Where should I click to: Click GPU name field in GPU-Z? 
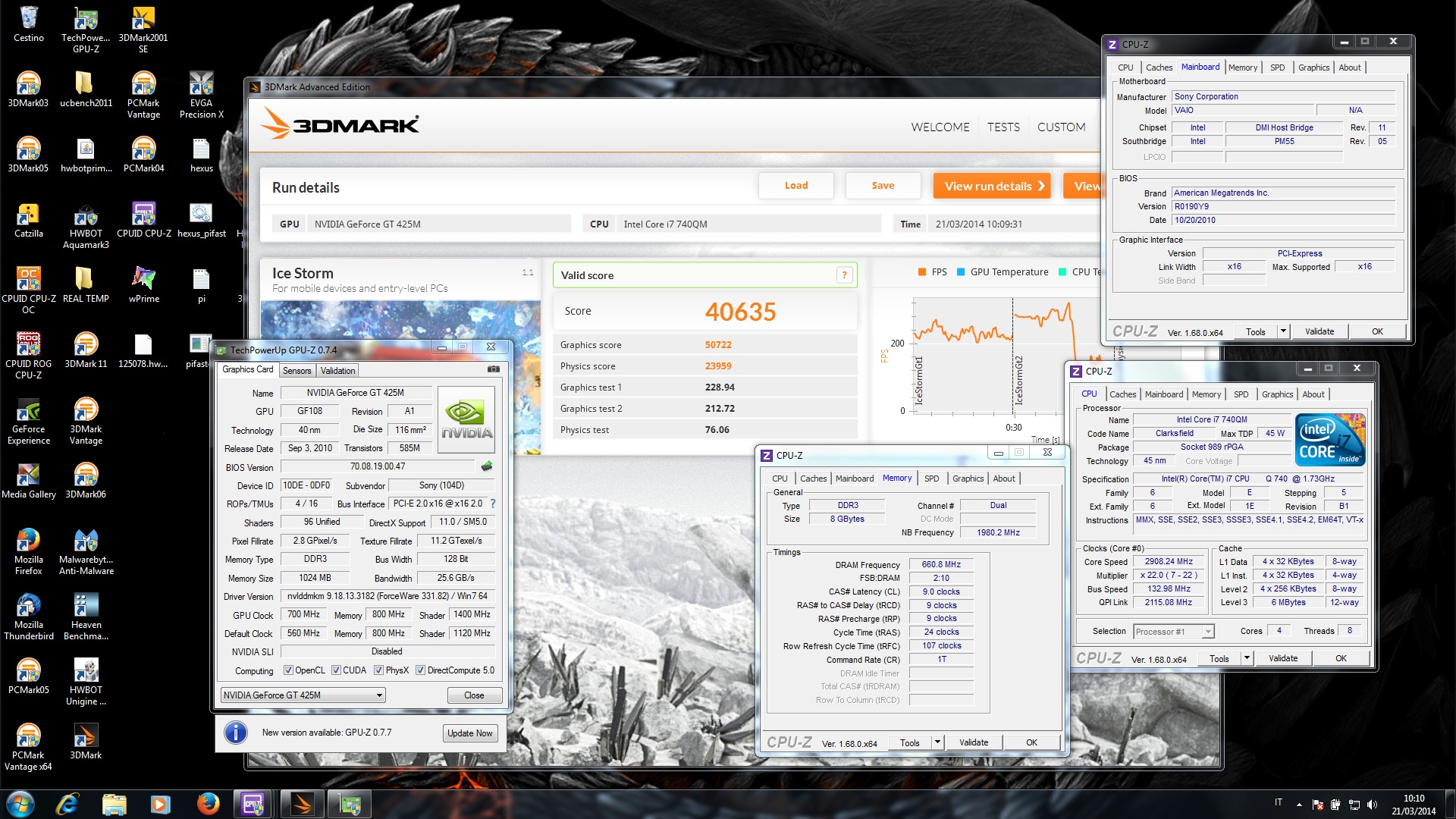click(x=356, y=393)
